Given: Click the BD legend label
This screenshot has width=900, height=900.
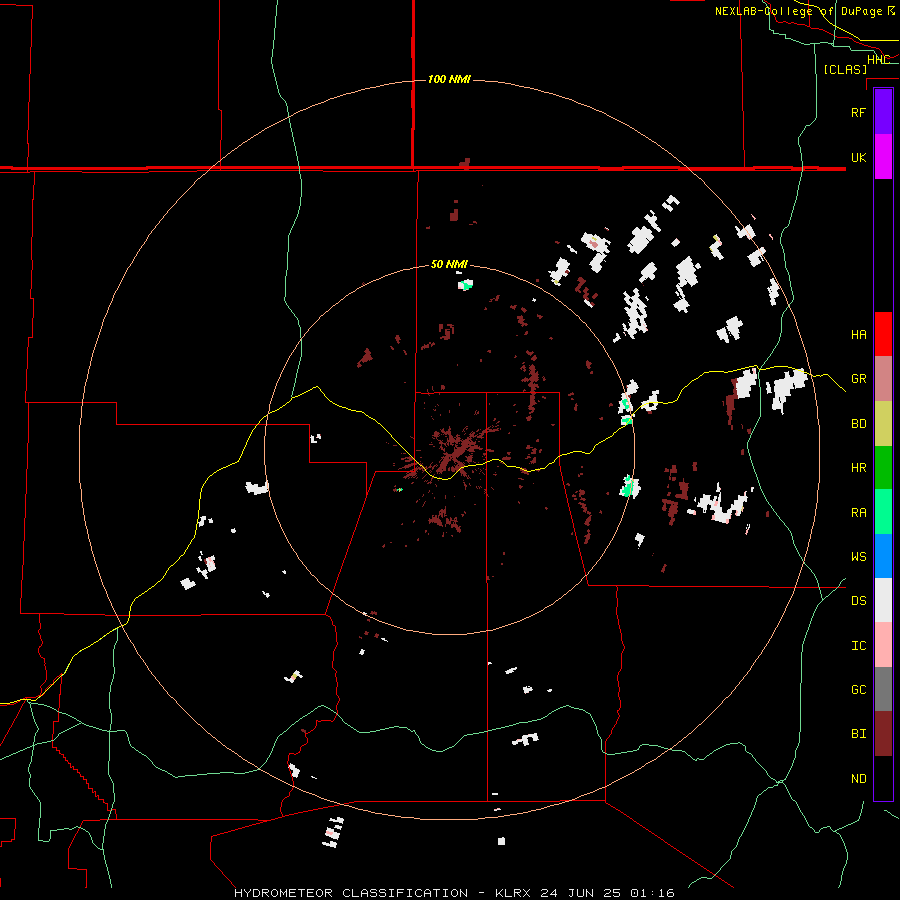Looking at the screenshot, I should (x=859, y=424).
